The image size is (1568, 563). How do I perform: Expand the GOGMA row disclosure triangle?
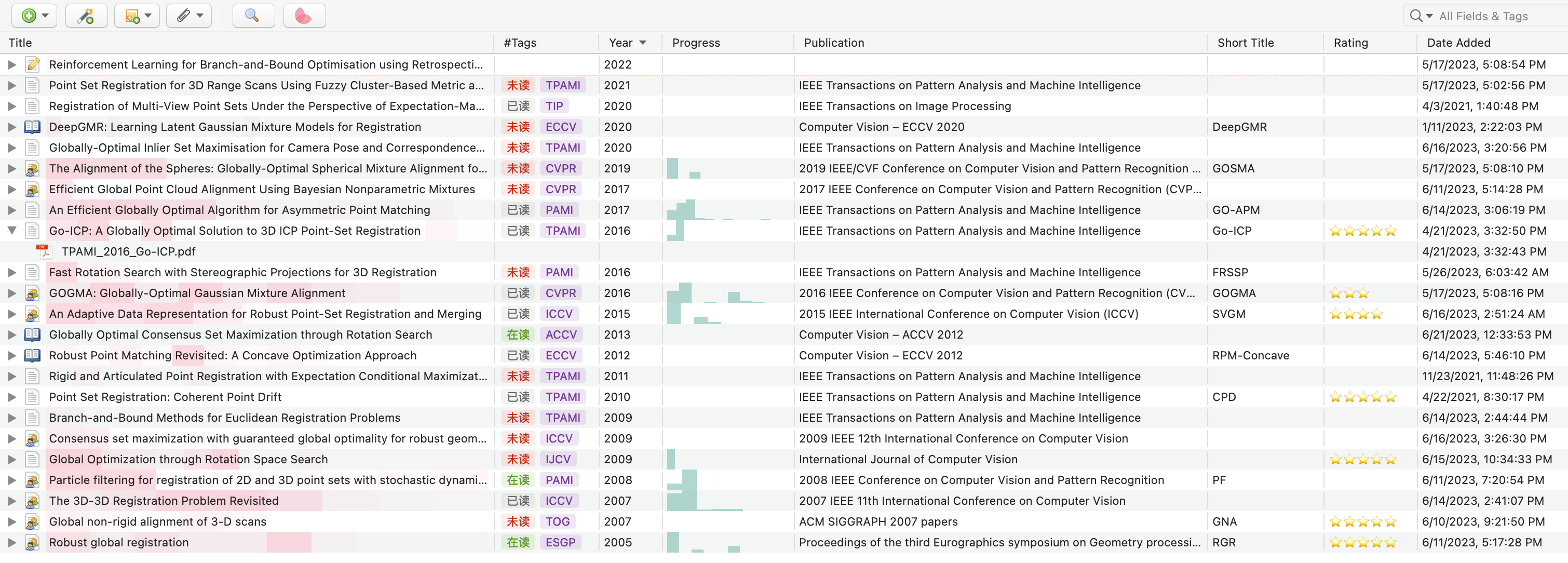(x=12, y=293)
